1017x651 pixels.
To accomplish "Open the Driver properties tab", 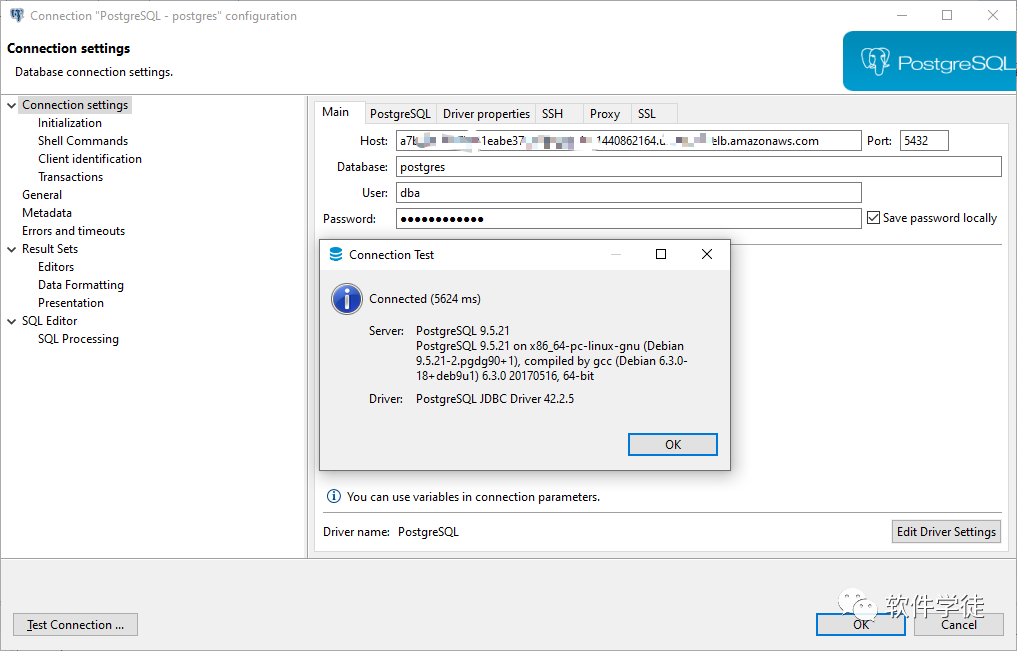I will pos(486,113).
